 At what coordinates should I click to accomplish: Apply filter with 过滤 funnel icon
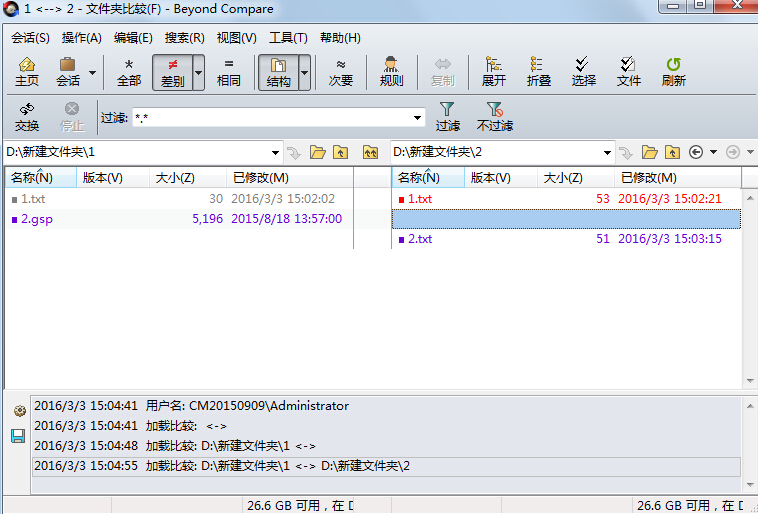point(448,117)
